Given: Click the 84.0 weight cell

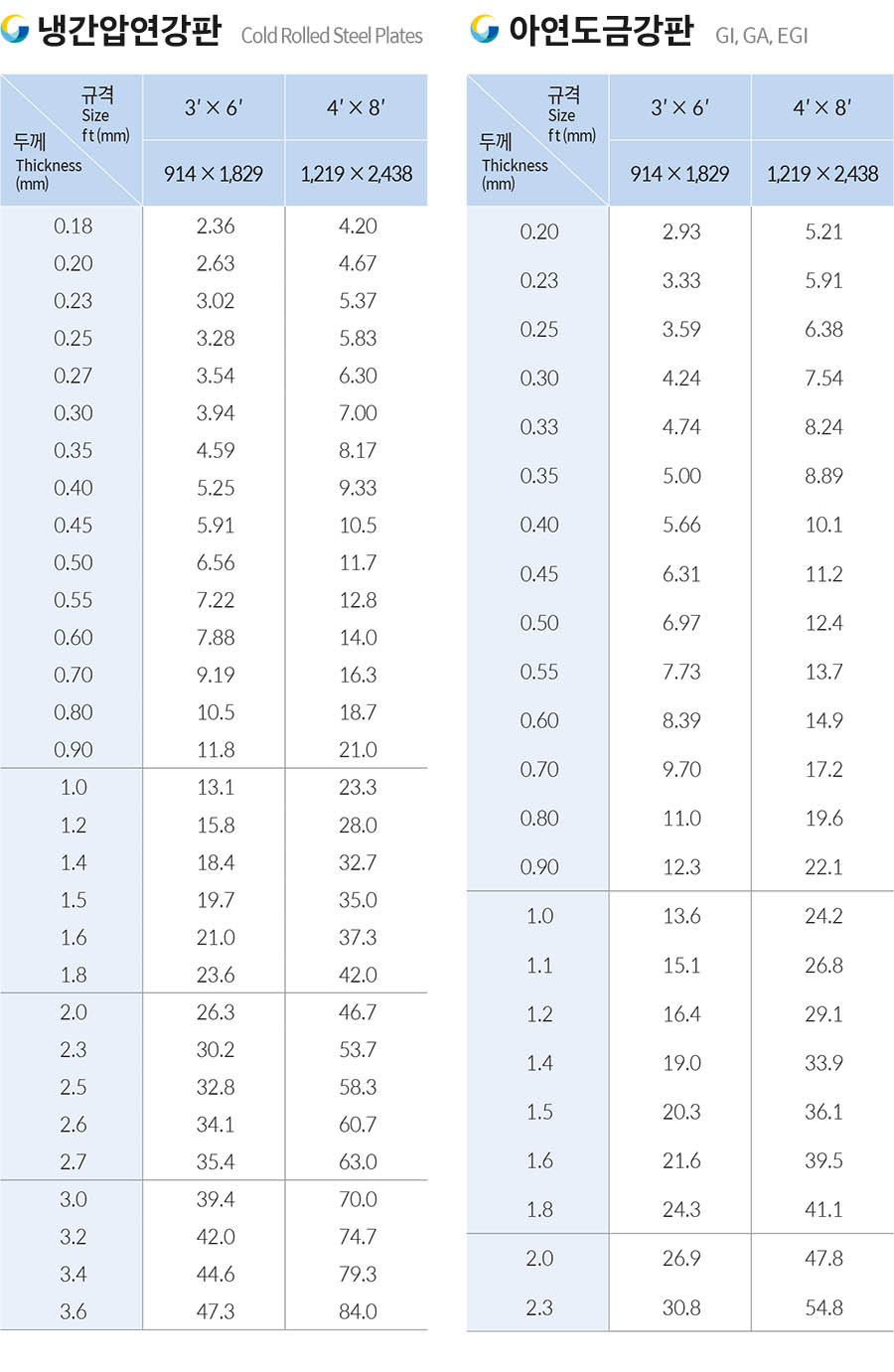Looking at the screenshot, I should [358, 1311].
